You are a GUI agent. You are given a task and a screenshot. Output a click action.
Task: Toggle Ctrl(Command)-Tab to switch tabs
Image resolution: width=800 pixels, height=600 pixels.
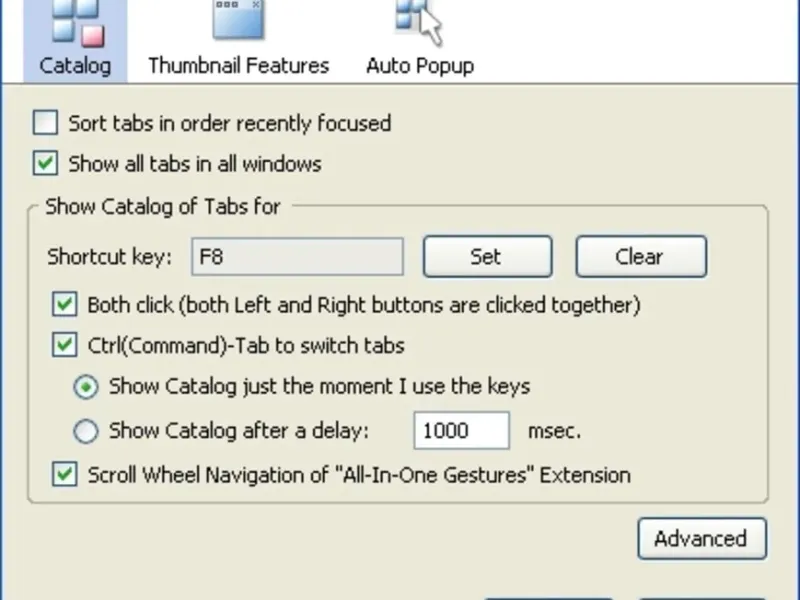65,346
